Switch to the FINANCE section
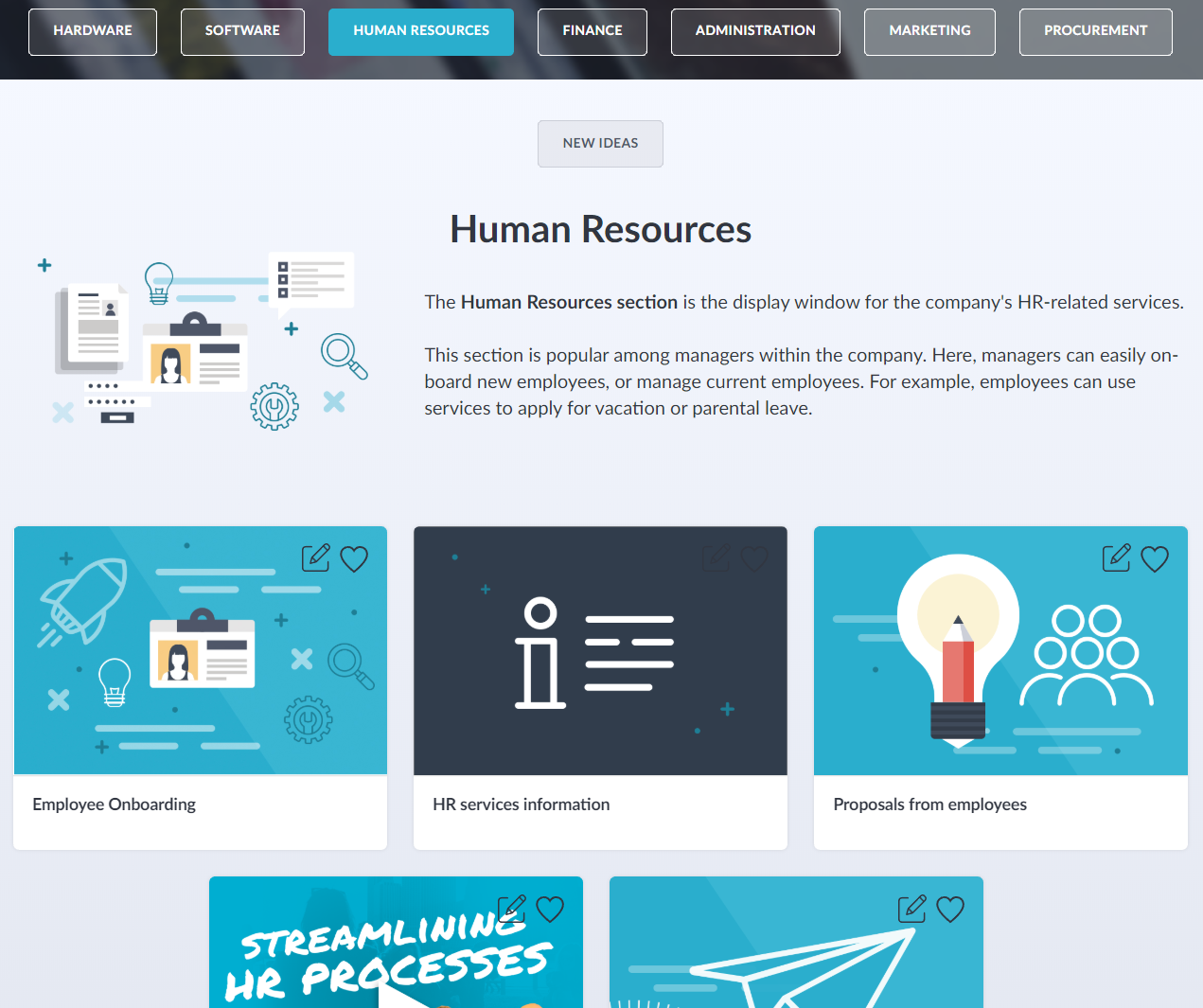This screenshot has width=1203, height=1008. pyautogui.click(x=592, y=30)
